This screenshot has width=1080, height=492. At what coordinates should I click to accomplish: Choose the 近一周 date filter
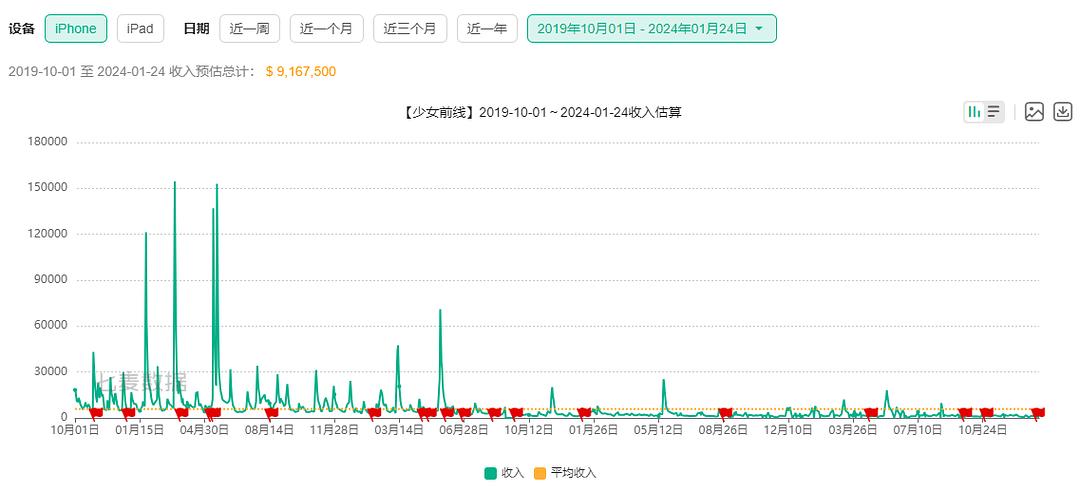click(249, 28)
